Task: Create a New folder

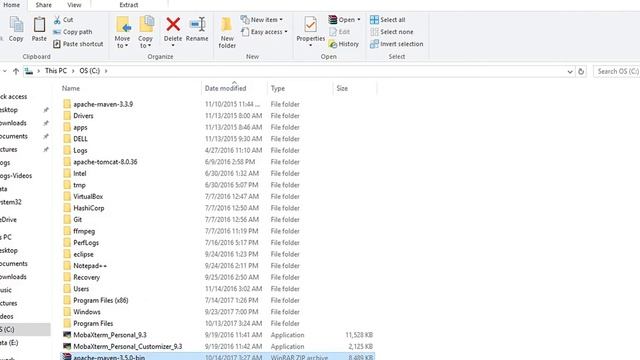Action: click(227, 33)
